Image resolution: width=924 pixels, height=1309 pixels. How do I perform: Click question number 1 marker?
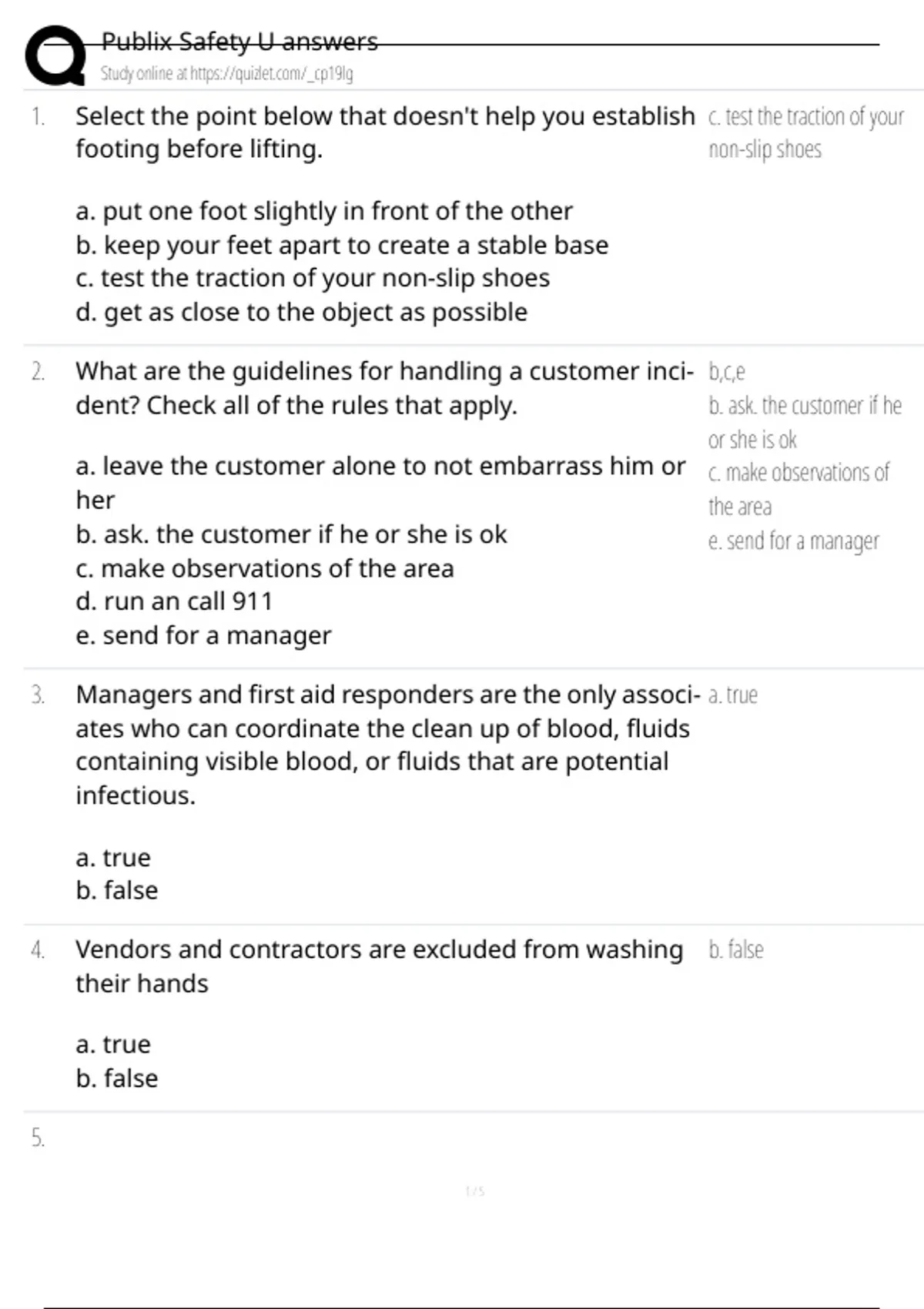(38, 116)
